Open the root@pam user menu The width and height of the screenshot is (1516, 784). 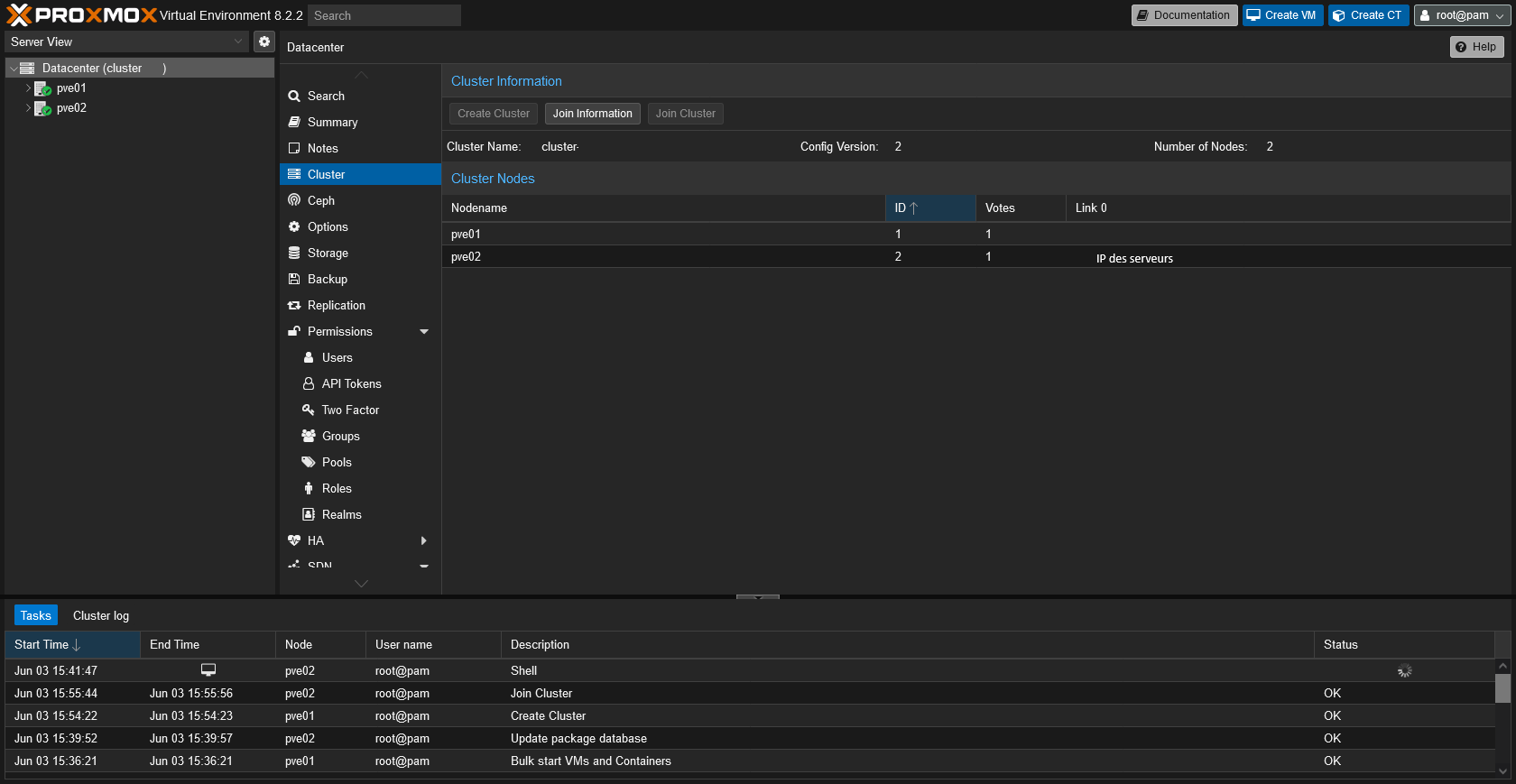[1461, 15]
